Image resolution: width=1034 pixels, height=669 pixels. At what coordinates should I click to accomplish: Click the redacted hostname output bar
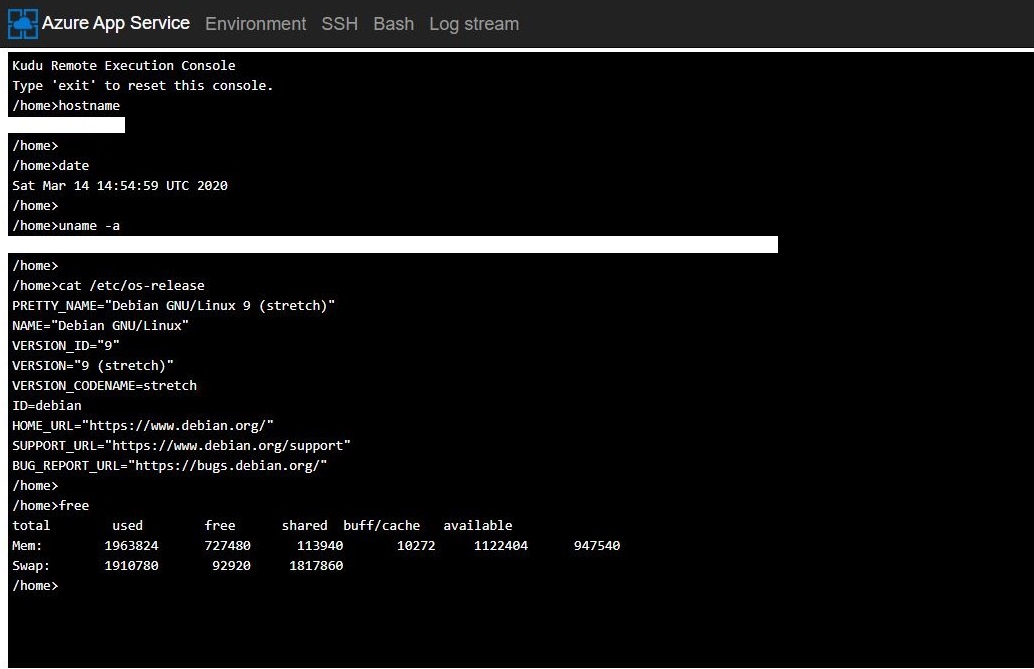(68, 125)
